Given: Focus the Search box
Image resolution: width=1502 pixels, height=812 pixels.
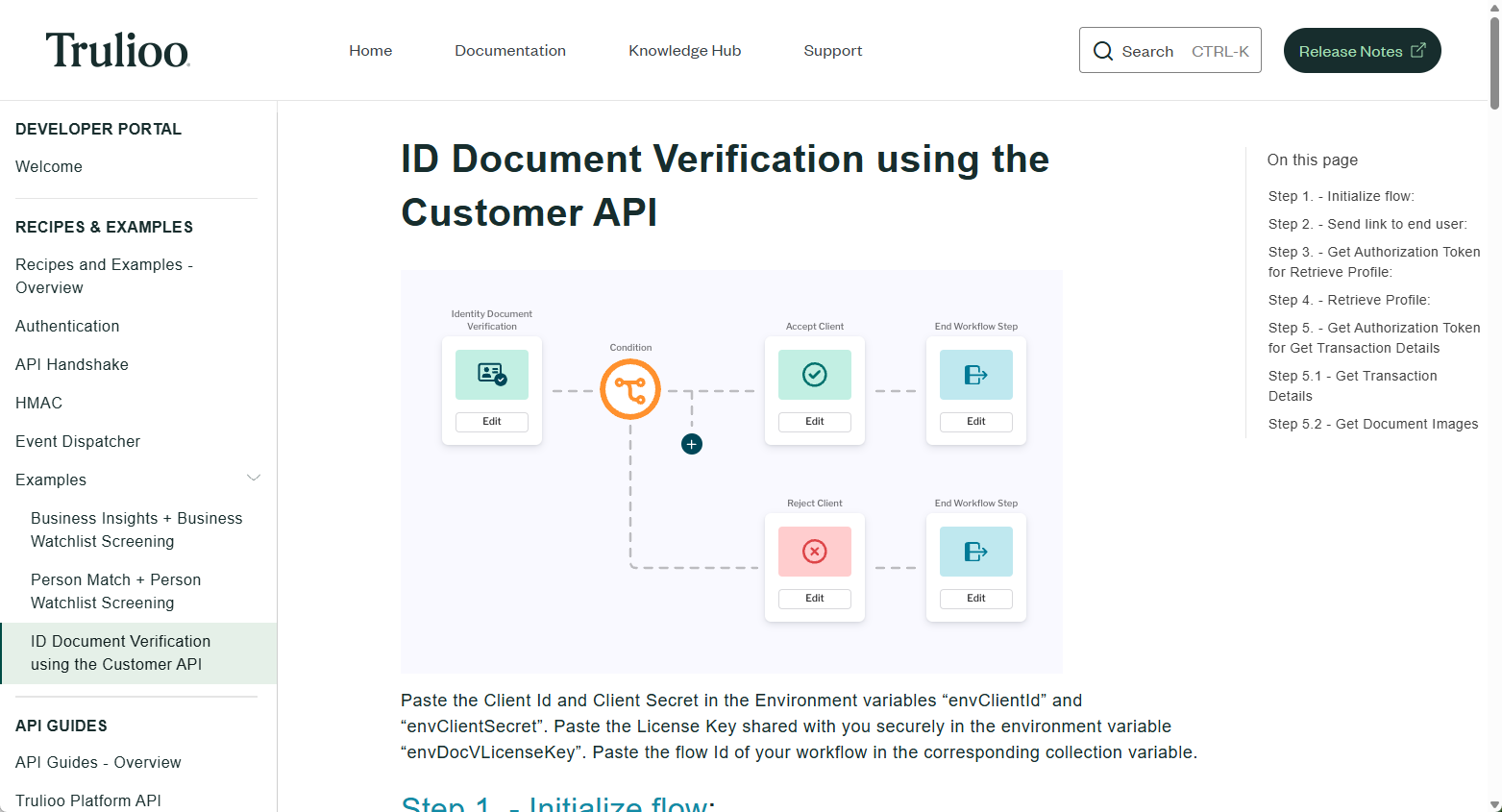Looking at the screenshot, I should click(x=1170, y=51).
